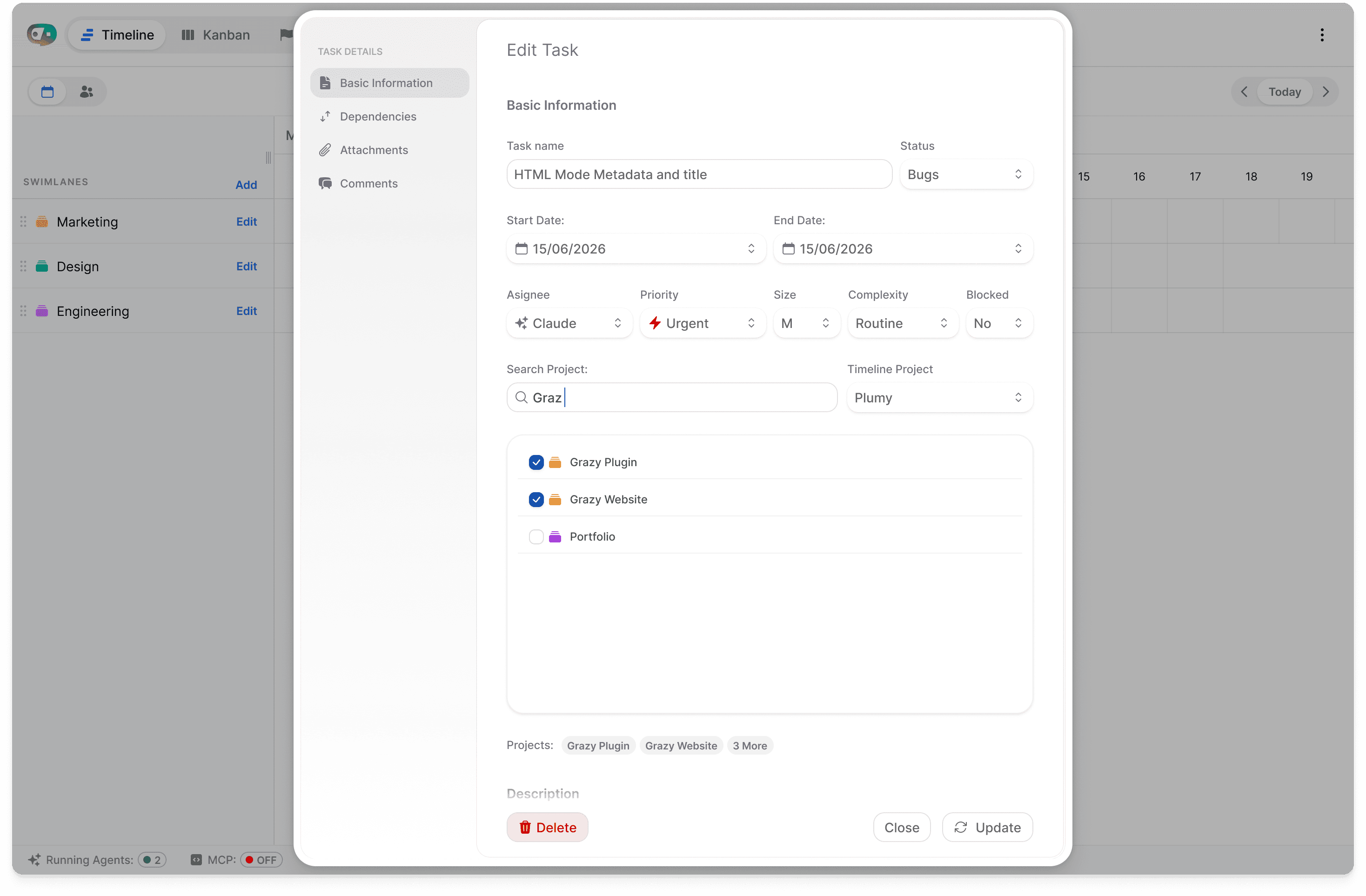The image size is (1366, 896).
Task: Click the search magnifier icon
Action: pyautogui.click(x=521, y=397)
